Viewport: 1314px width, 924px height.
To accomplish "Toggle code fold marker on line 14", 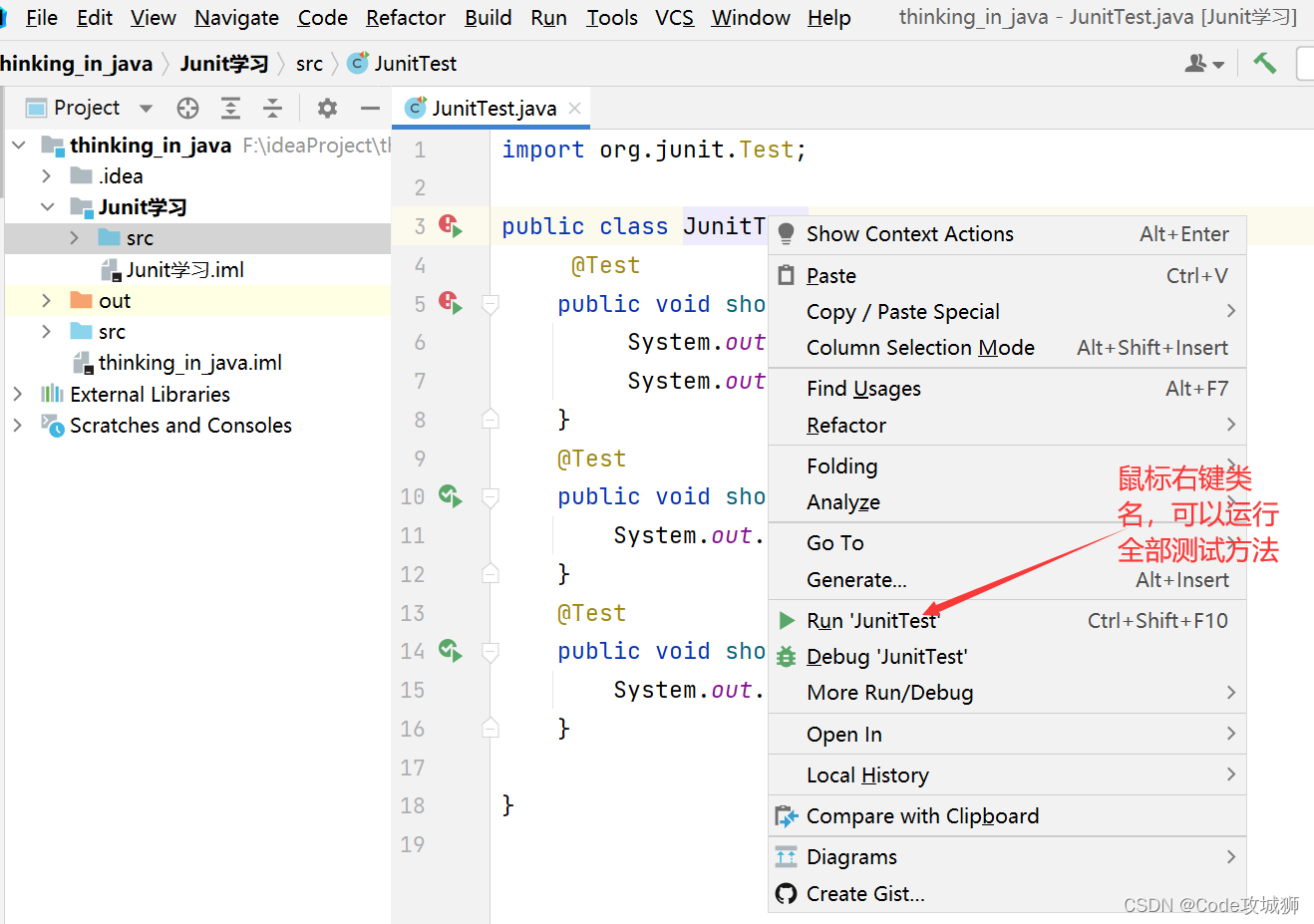I will [491, 652].
